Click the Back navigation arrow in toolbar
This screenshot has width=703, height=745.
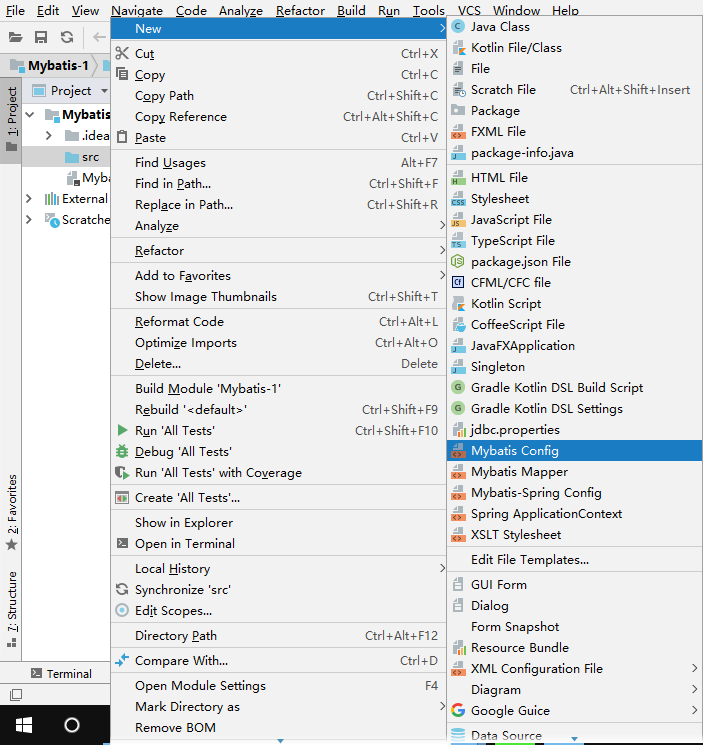click(x=99, y=37)
